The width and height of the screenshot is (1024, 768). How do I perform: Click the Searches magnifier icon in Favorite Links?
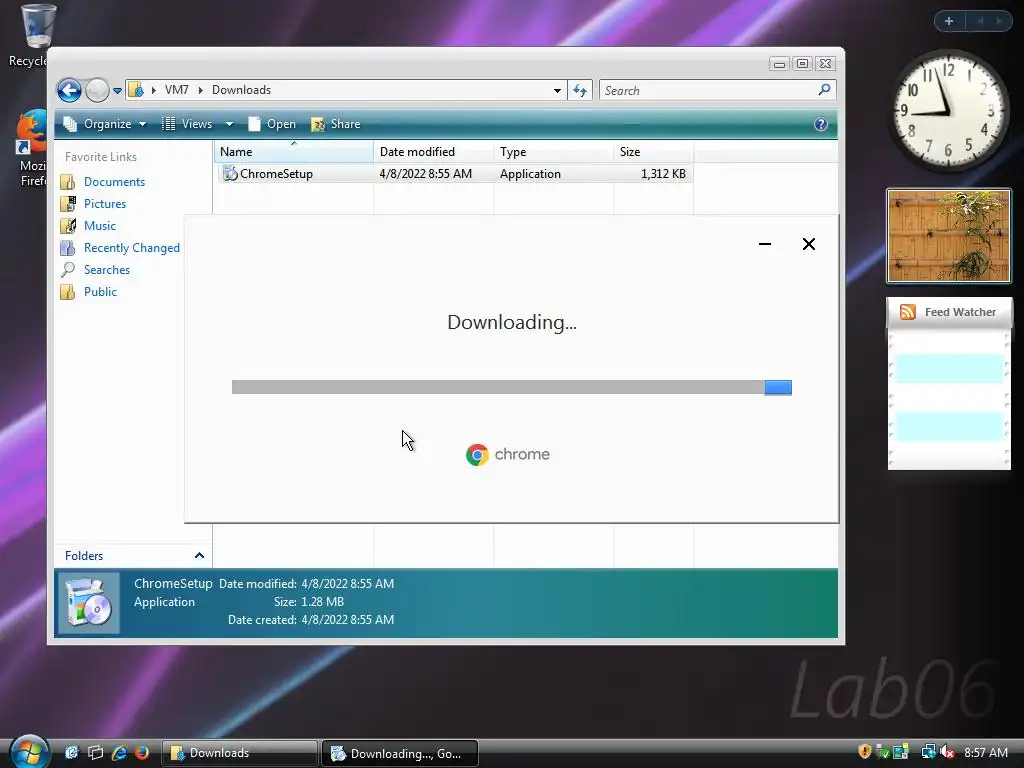[x=67, y=270]
